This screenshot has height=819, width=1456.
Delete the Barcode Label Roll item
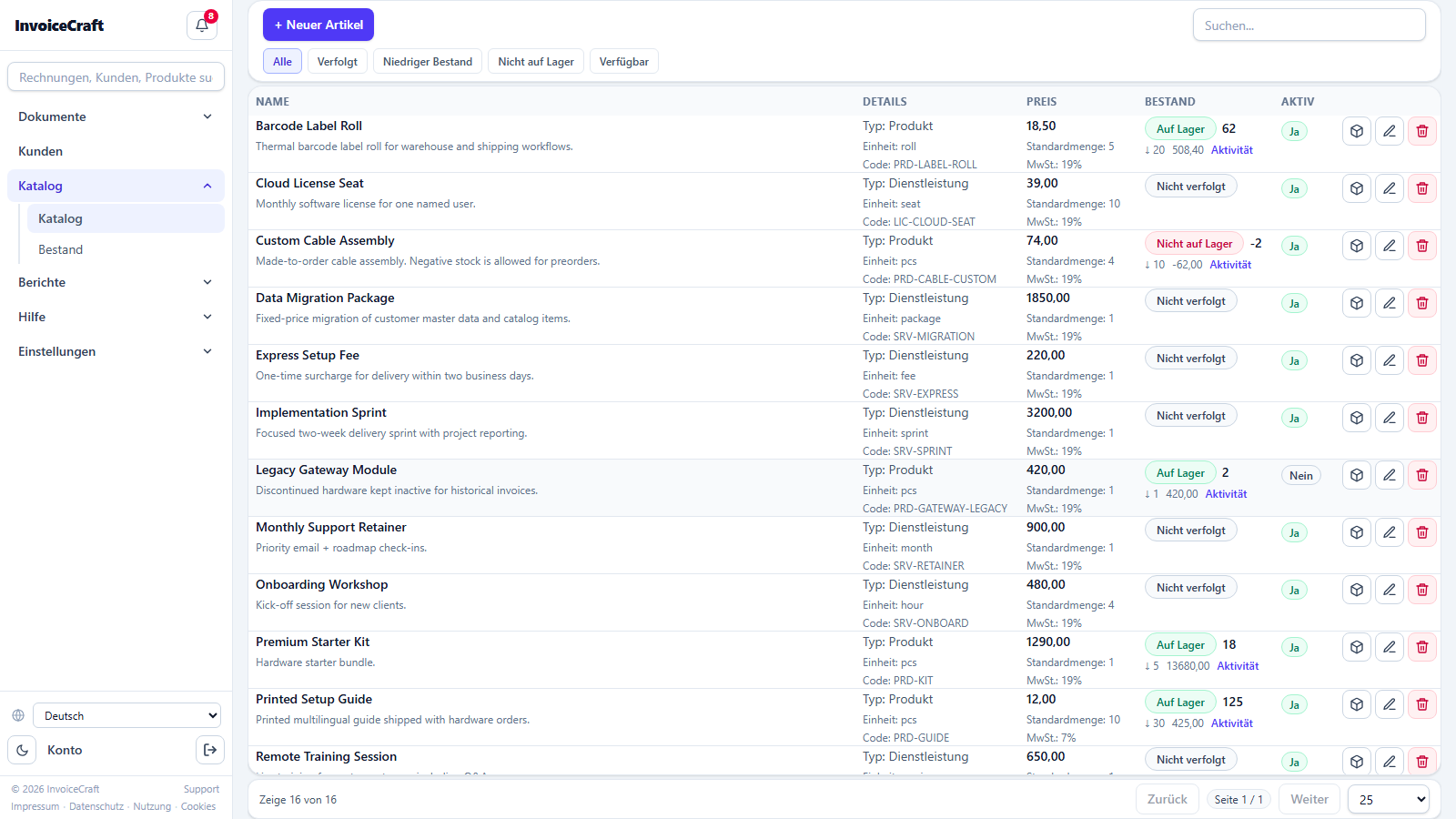(x=1422, y=131)
